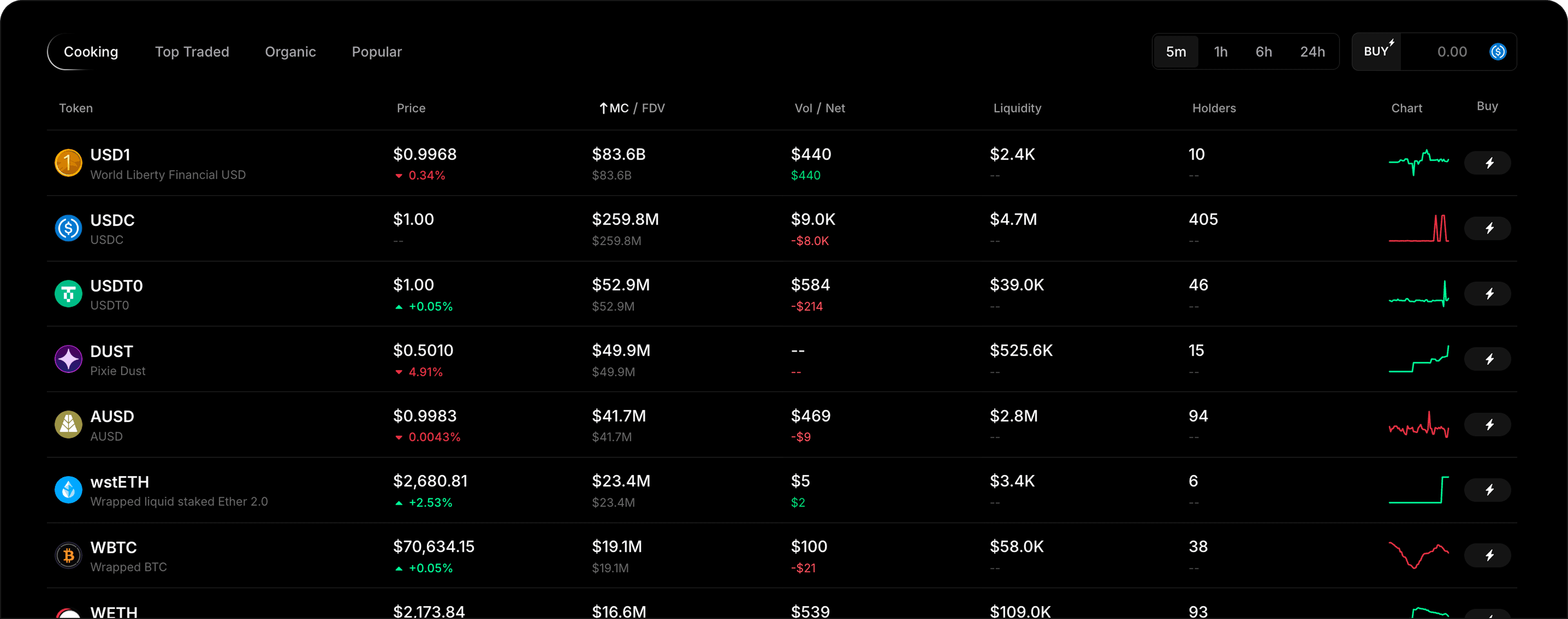This screenshot has height=619, width=1568.
Task: Sort the table by Liquidity
Action: (1016, 108)
